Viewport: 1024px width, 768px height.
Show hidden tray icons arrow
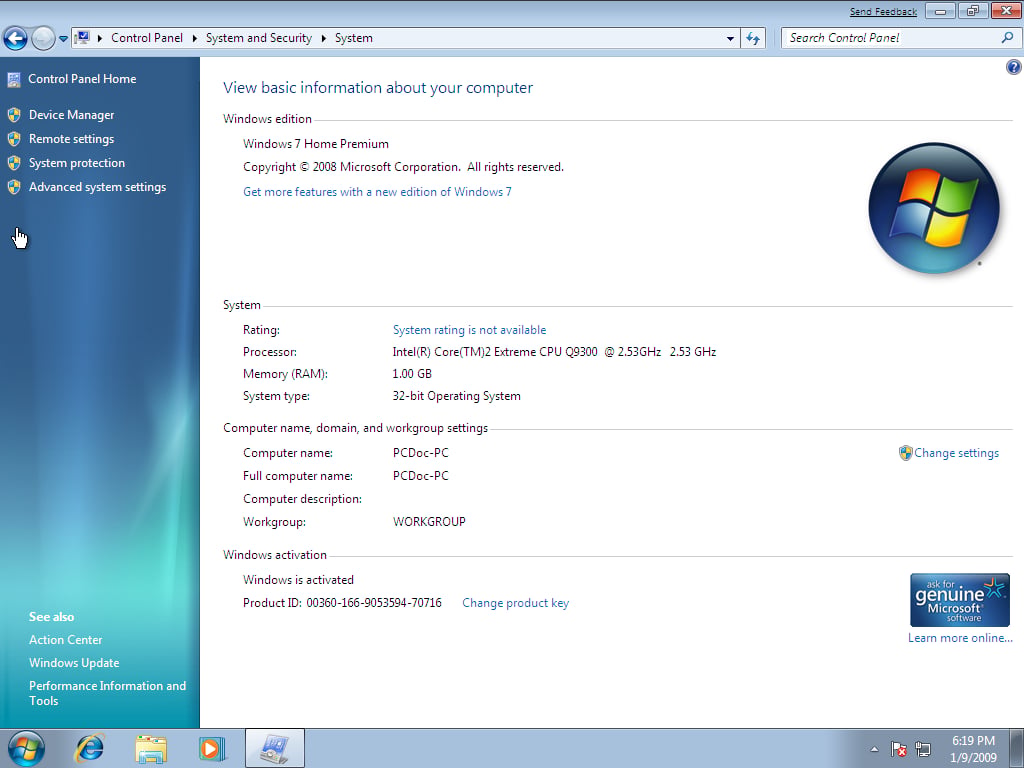pos(874,749)
